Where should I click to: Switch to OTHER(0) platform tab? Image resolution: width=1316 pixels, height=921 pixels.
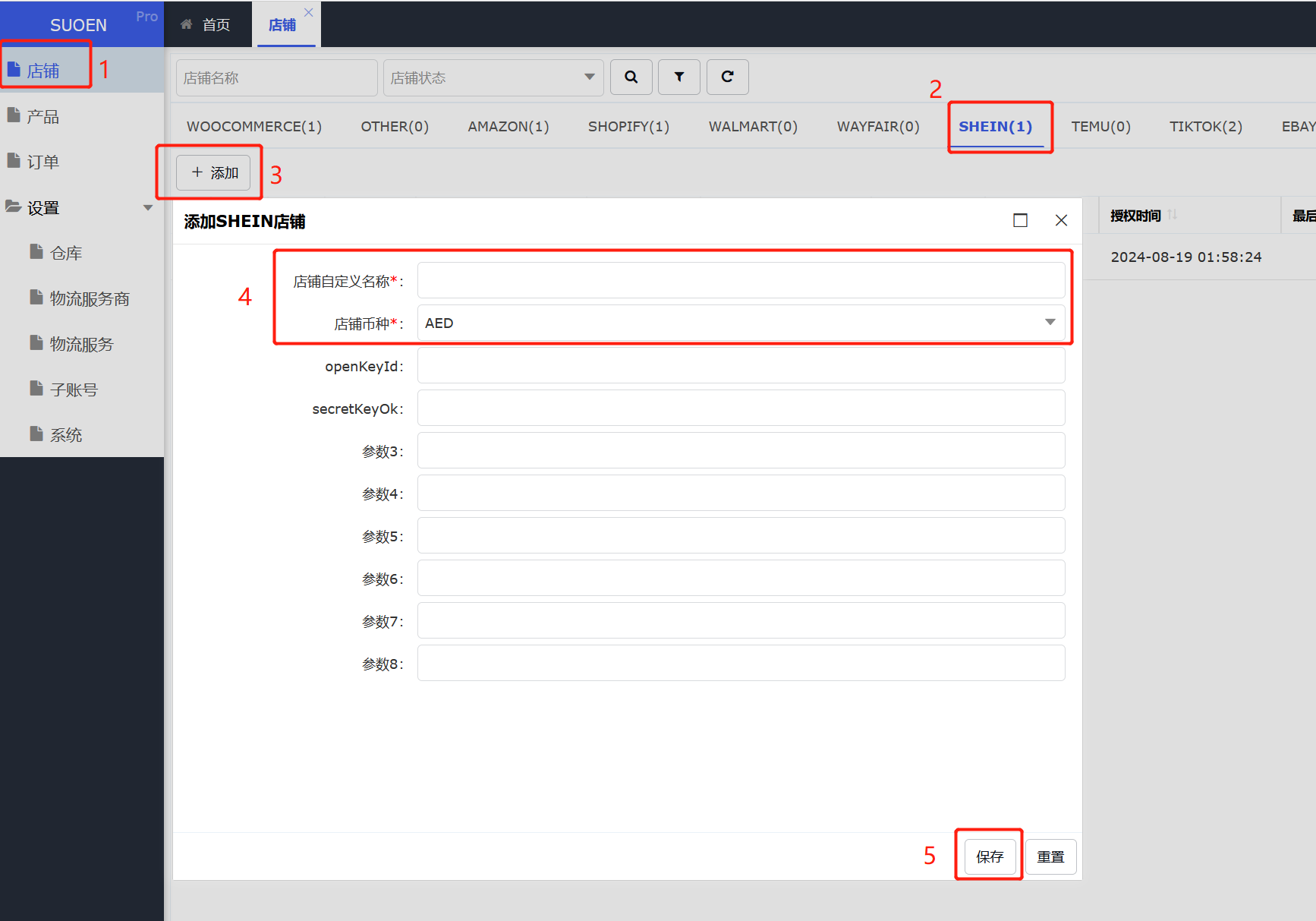pos(395,126)
